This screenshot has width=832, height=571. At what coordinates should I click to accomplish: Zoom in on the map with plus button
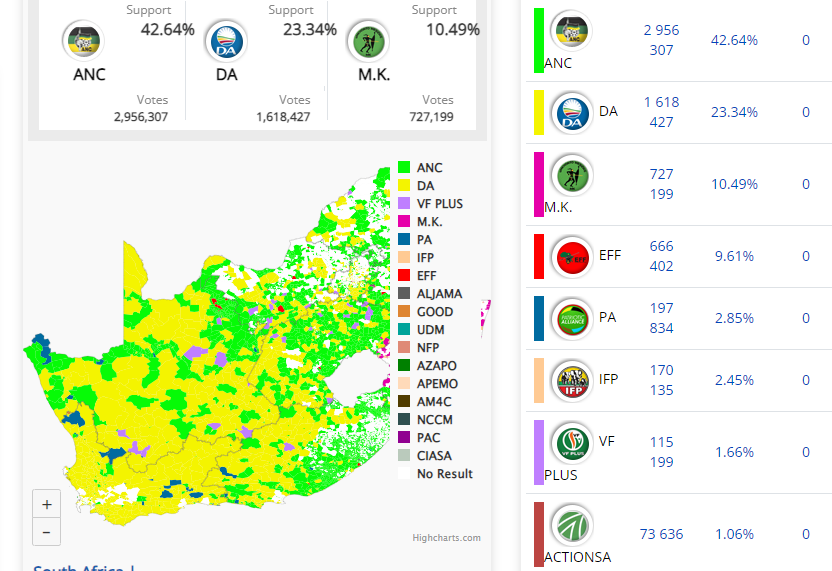[x=47, y=504]
